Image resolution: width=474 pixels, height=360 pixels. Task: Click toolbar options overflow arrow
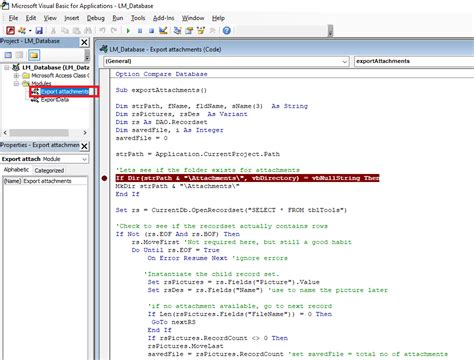[330, 31]
